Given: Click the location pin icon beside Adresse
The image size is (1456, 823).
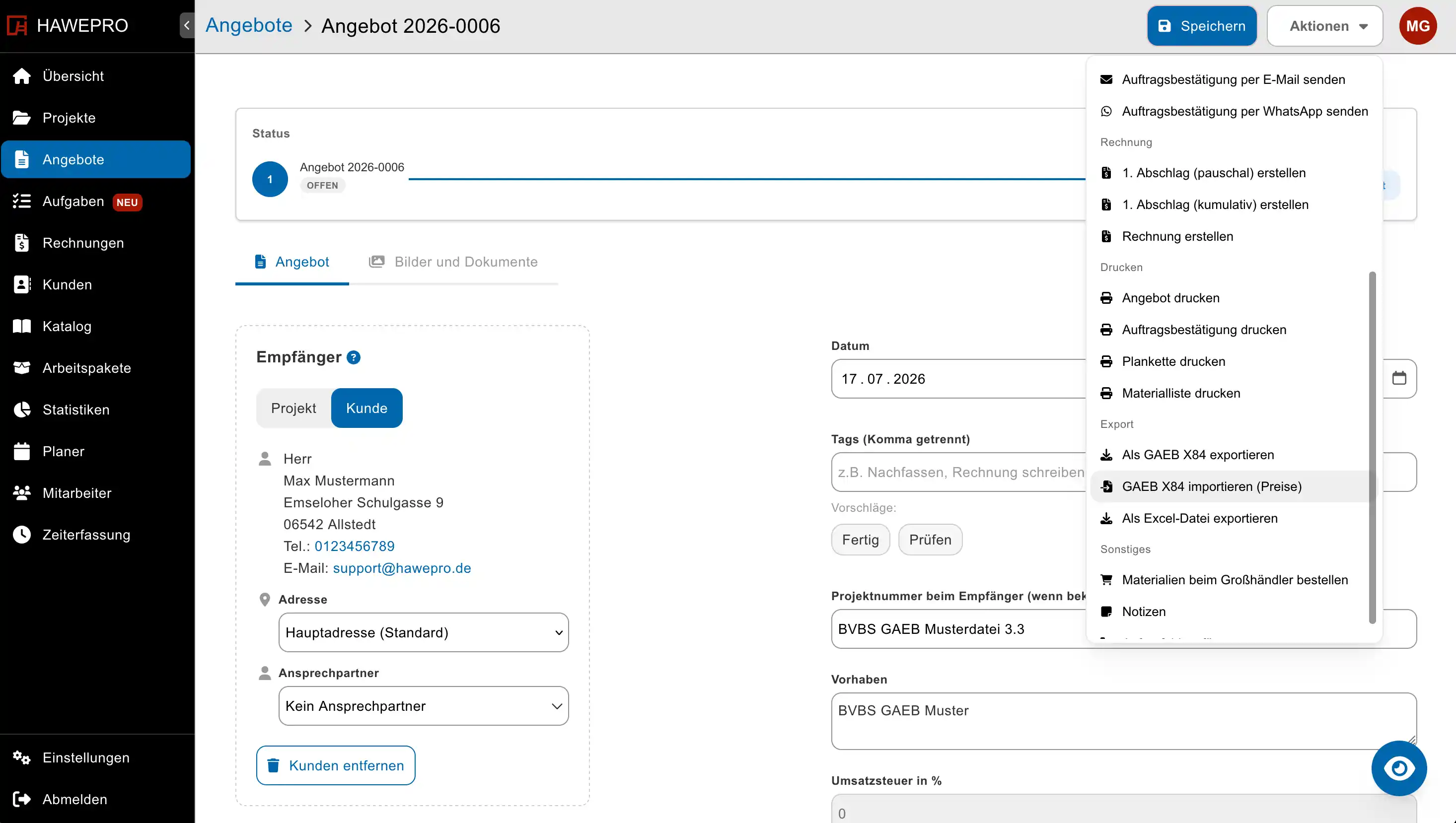Looking at the screenshot, I should point(265,600).
